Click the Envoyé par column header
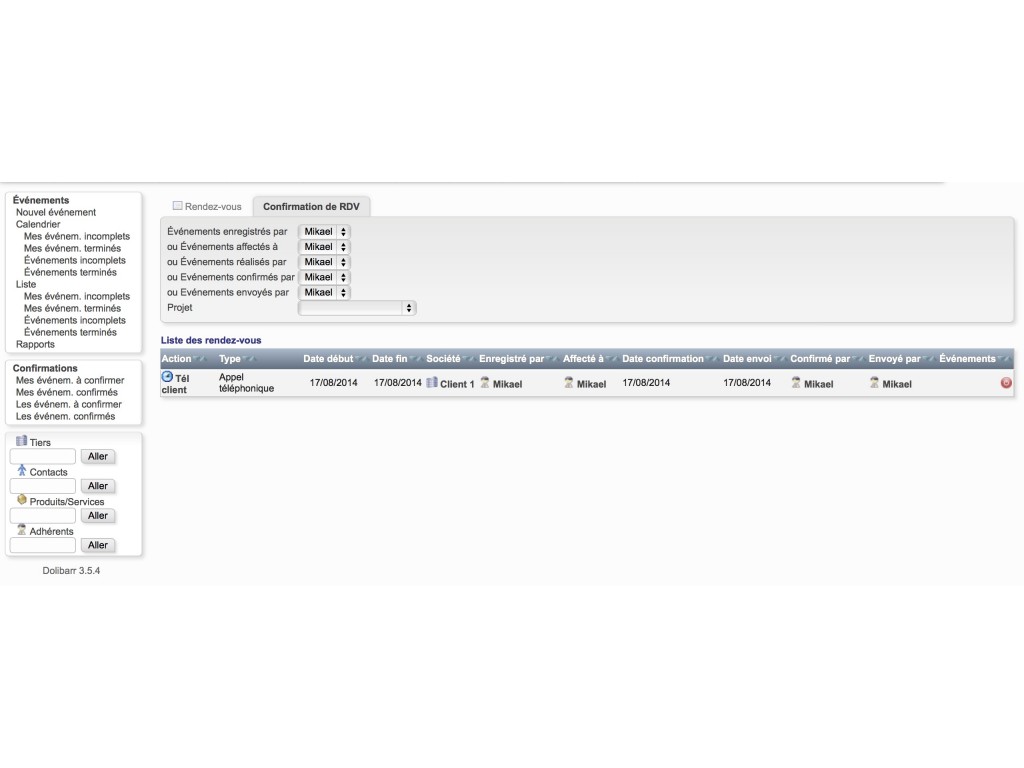Image resolution: width=1024 pixels, height=768 pixels. coord(894,359)
